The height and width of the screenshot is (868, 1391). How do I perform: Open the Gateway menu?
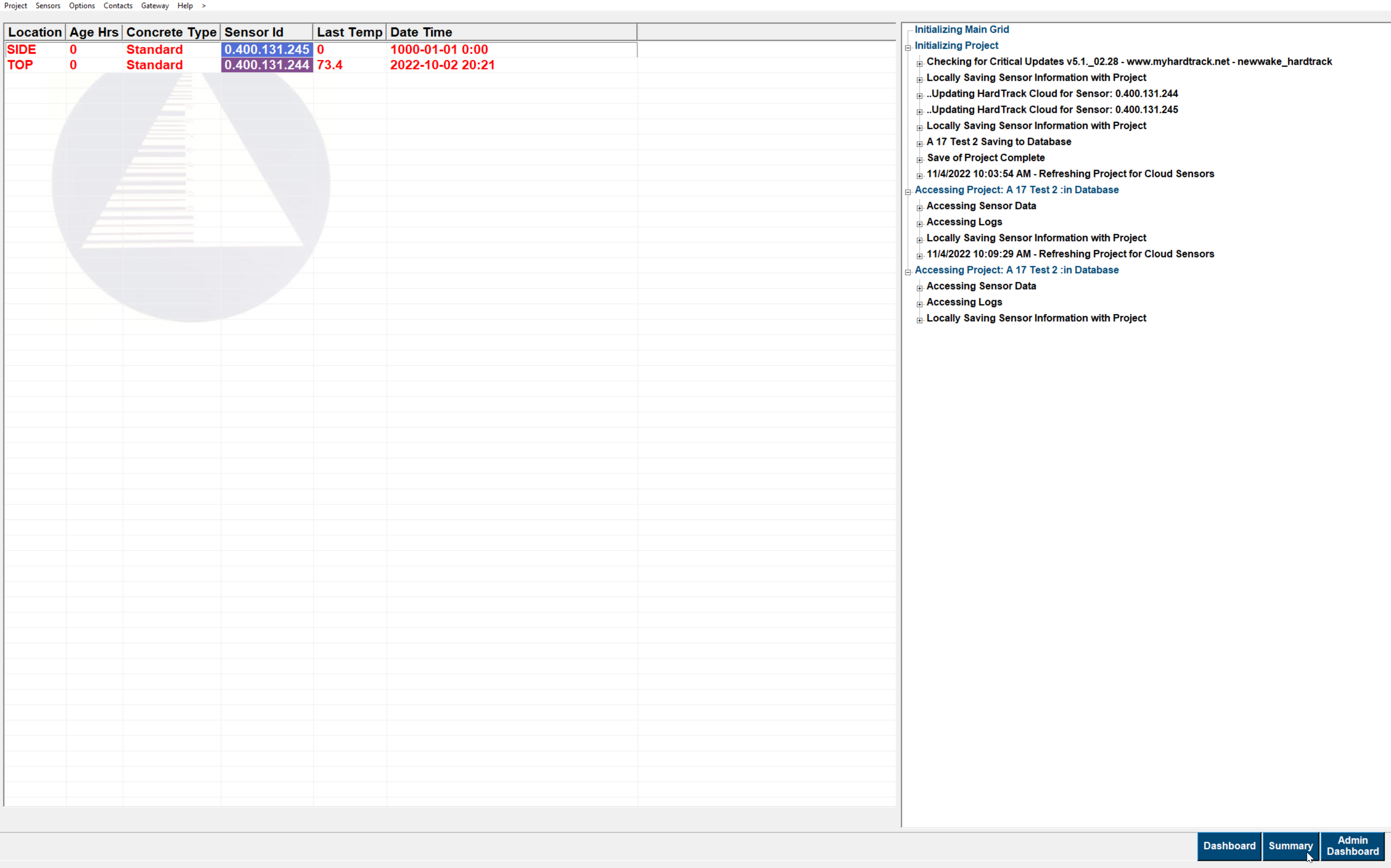(155, 6)
